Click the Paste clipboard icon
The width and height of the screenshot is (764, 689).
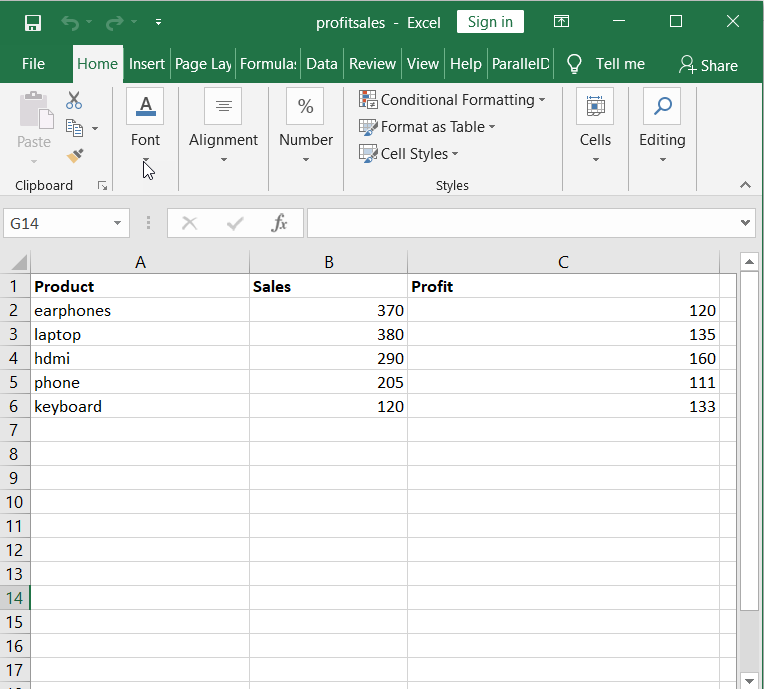pos(36,111)
